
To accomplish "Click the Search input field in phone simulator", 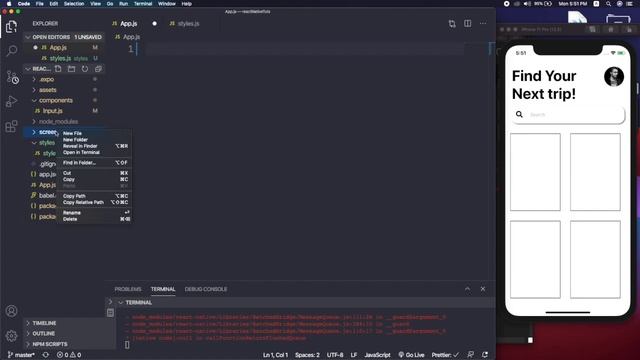I will [x=568, y=115].
